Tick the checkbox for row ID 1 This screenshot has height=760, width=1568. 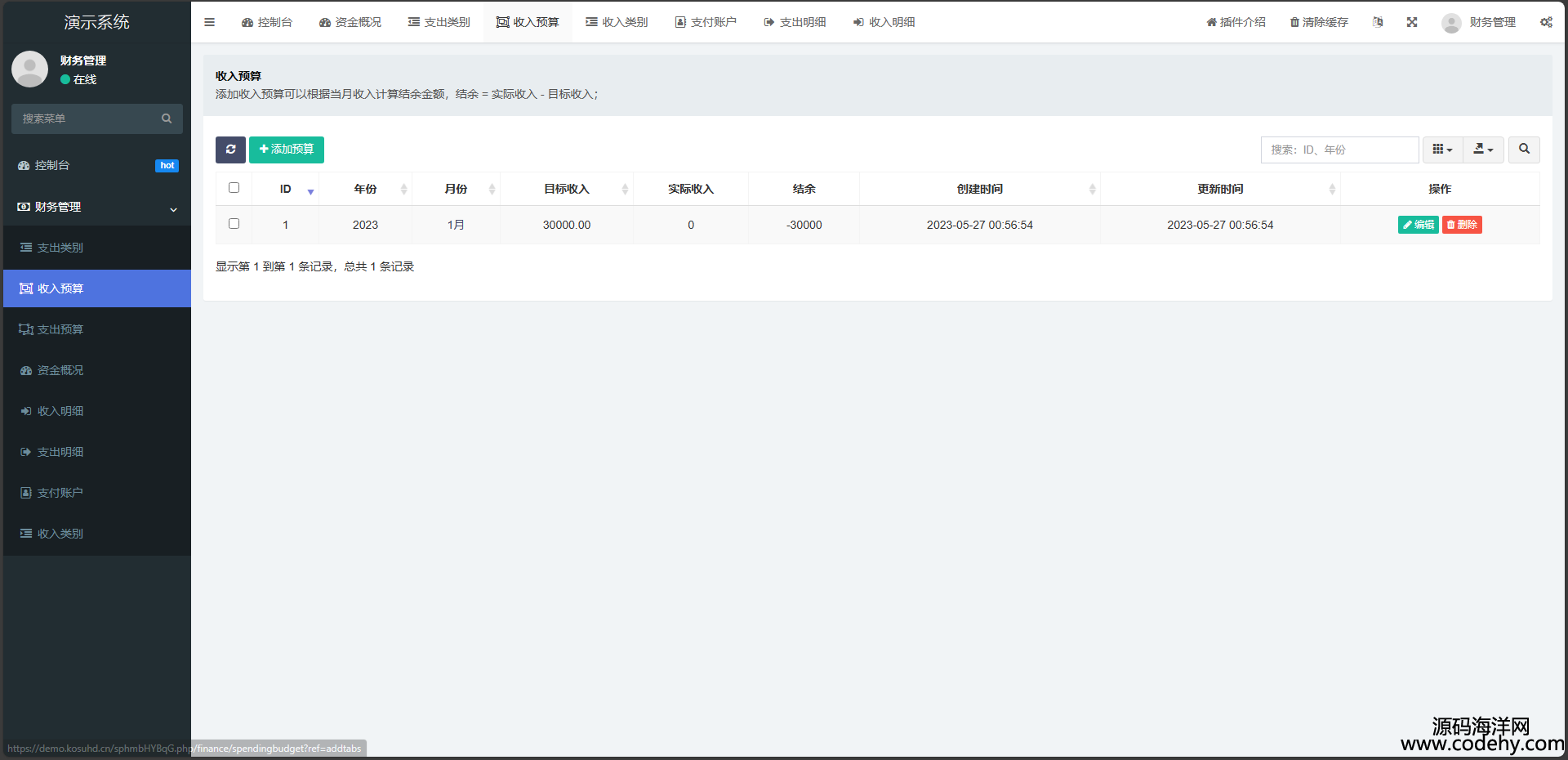(234, 224)
